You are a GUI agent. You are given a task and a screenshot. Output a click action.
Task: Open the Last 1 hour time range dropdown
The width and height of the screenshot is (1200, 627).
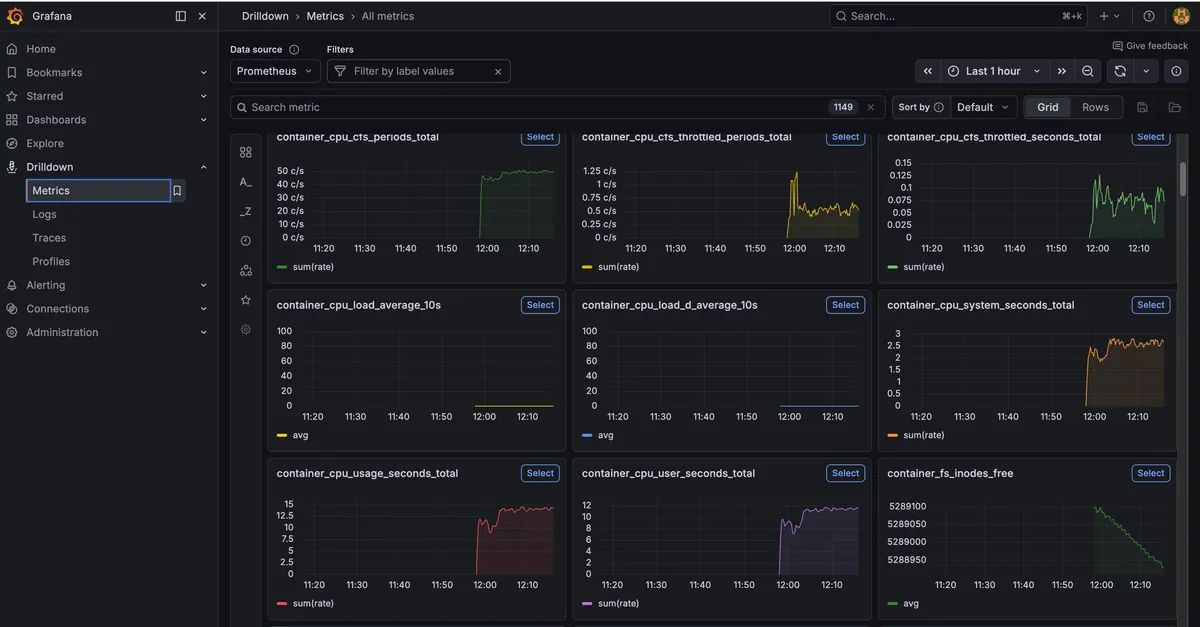pyautogui.click(x=992, y=71)
